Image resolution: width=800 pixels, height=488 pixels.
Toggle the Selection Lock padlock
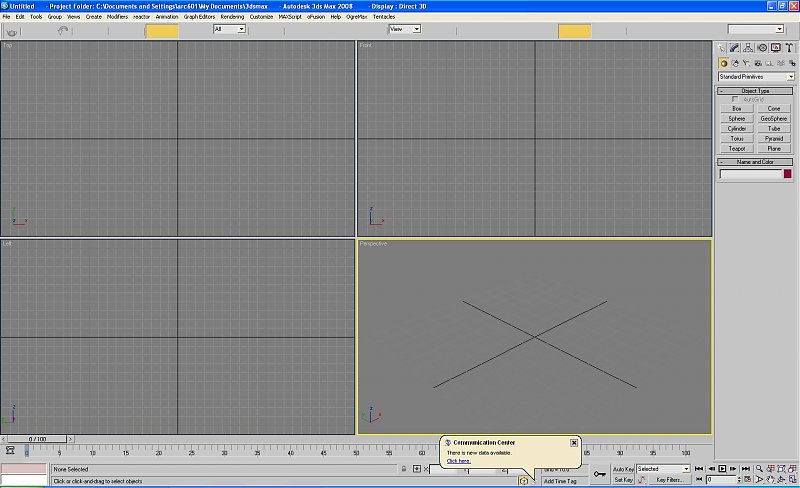404,469
